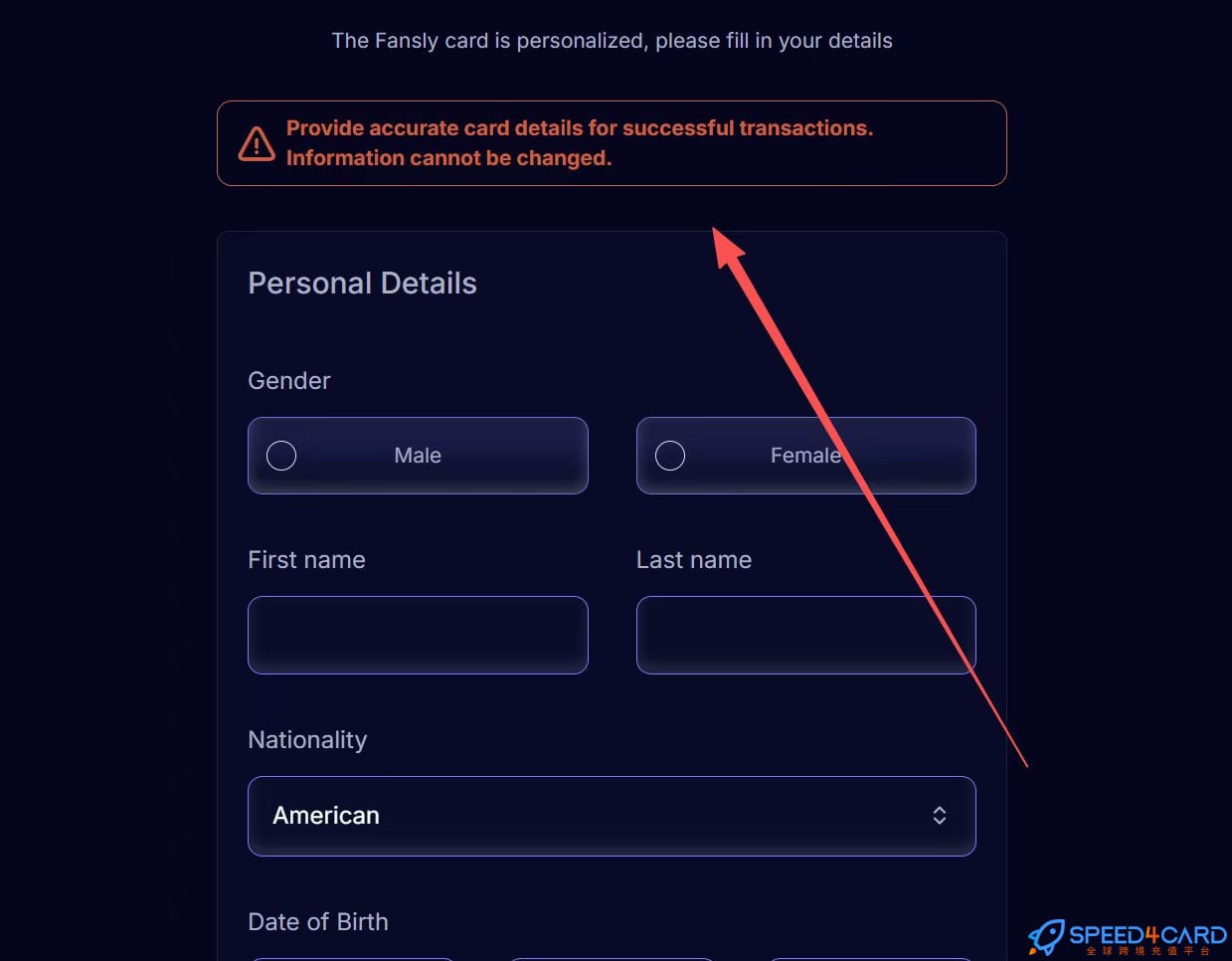Viewport: 1232px width, 961px height.
Task: Click the Date of Birth label
Action: [318, 922]
